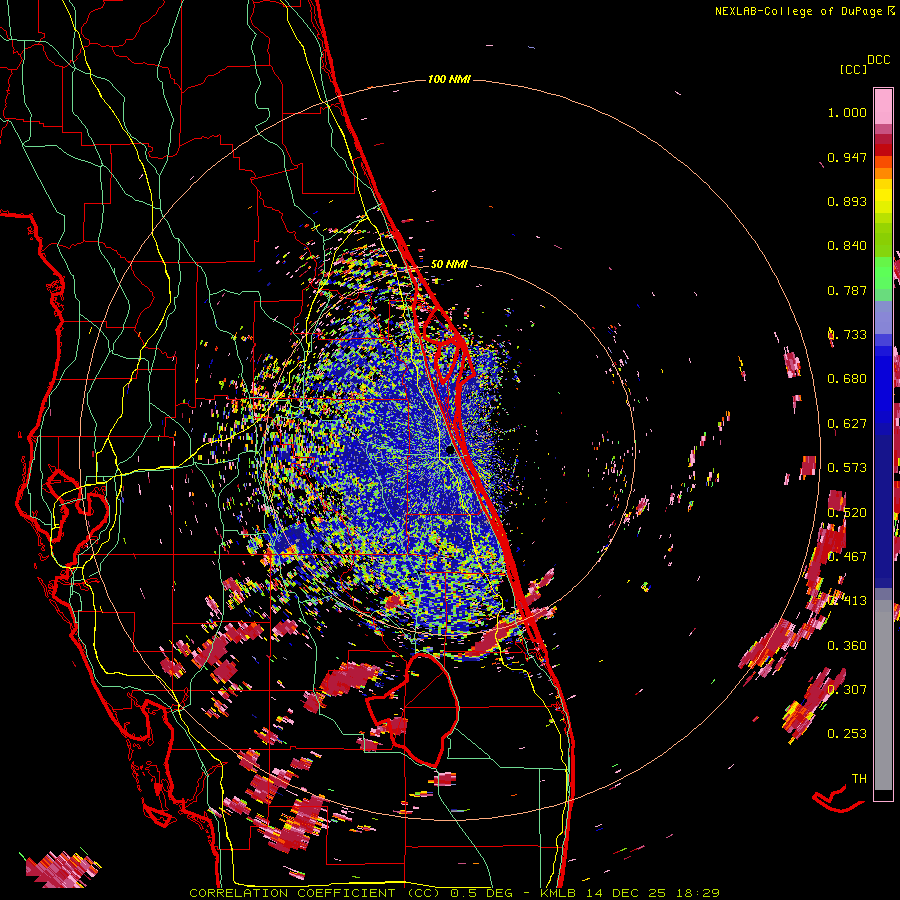
Task: Click the 0.787 scale value
Action: point(847,290)
